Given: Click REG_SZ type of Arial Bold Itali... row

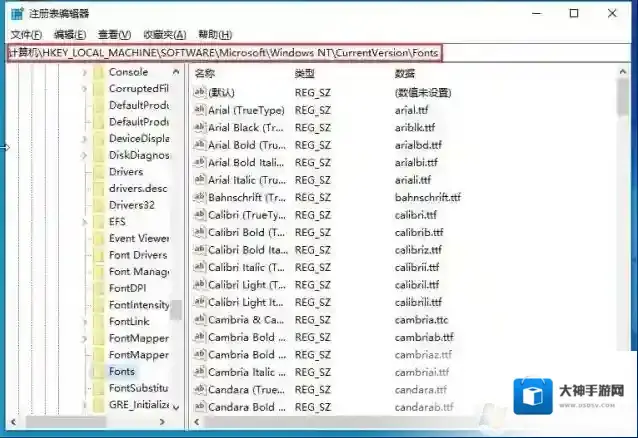Looking at the screenshot, I should (312, 162).
